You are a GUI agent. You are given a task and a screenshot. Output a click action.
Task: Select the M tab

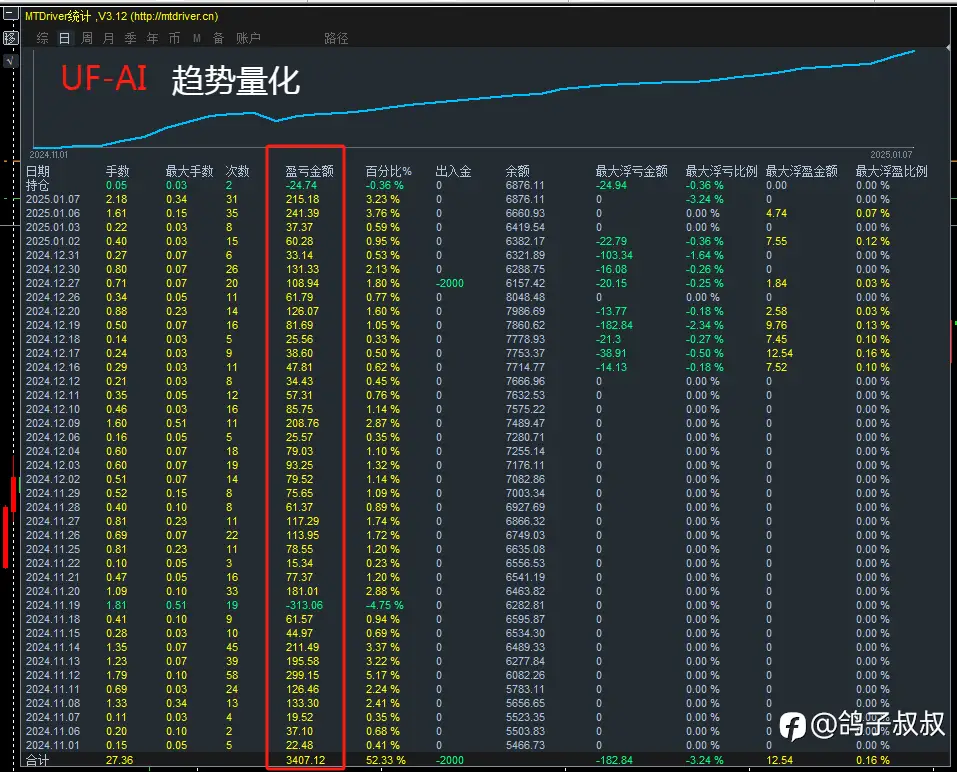(197, 38)
